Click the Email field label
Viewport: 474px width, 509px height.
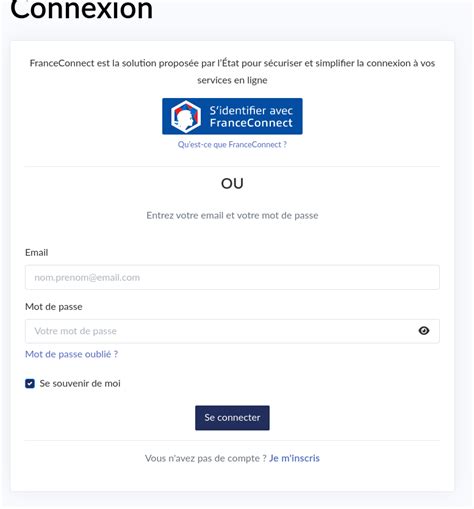[37, 253]
